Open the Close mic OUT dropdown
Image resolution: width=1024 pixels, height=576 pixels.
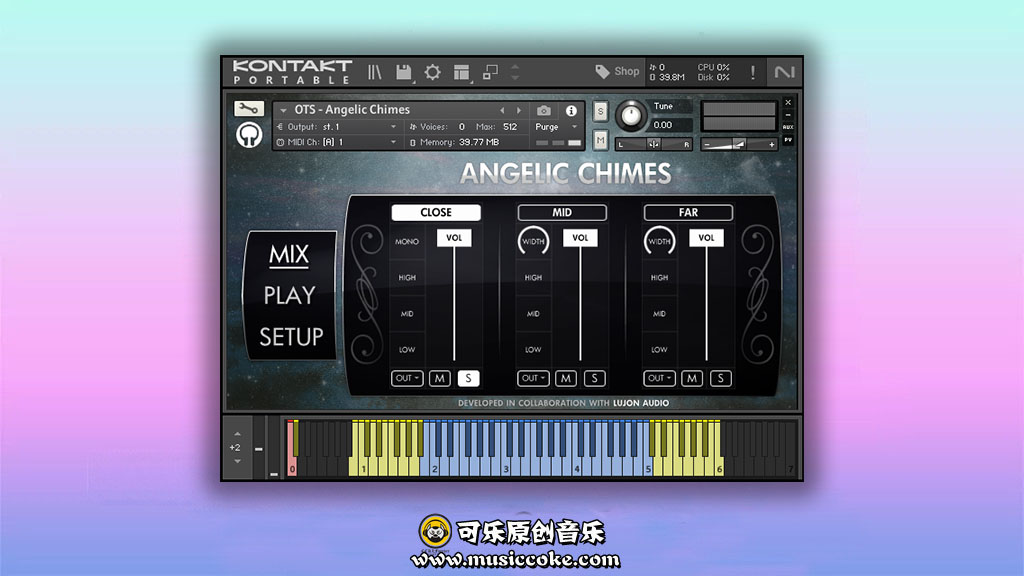coord(407,378)
